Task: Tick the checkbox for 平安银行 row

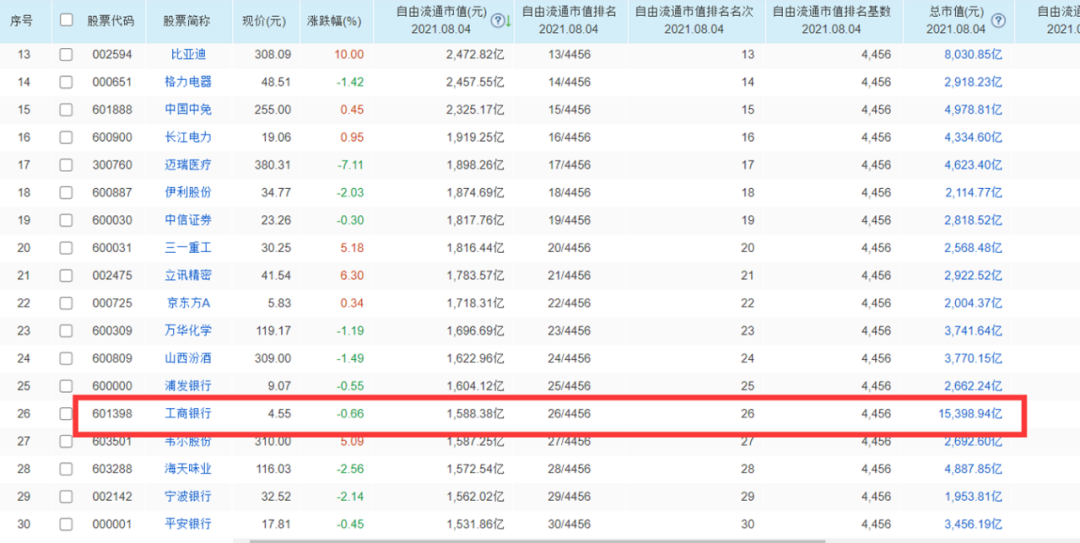Action: pos(66,524)
